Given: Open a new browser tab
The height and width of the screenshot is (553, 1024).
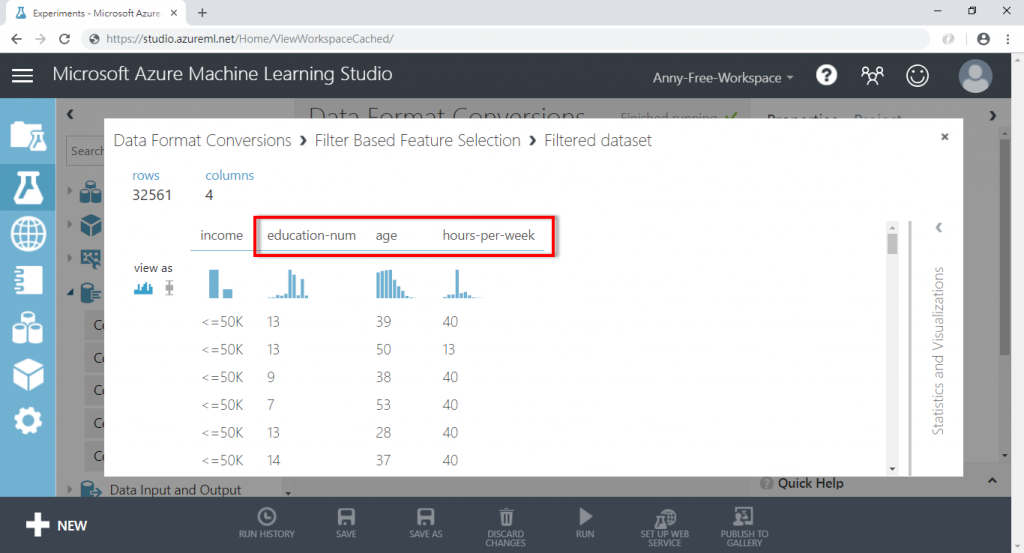Looking at the screenshot, I should 202,12.
